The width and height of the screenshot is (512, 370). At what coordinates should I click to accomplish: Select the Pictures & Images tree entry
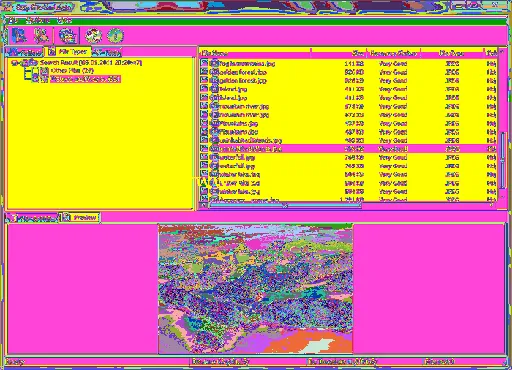point(85,79)
